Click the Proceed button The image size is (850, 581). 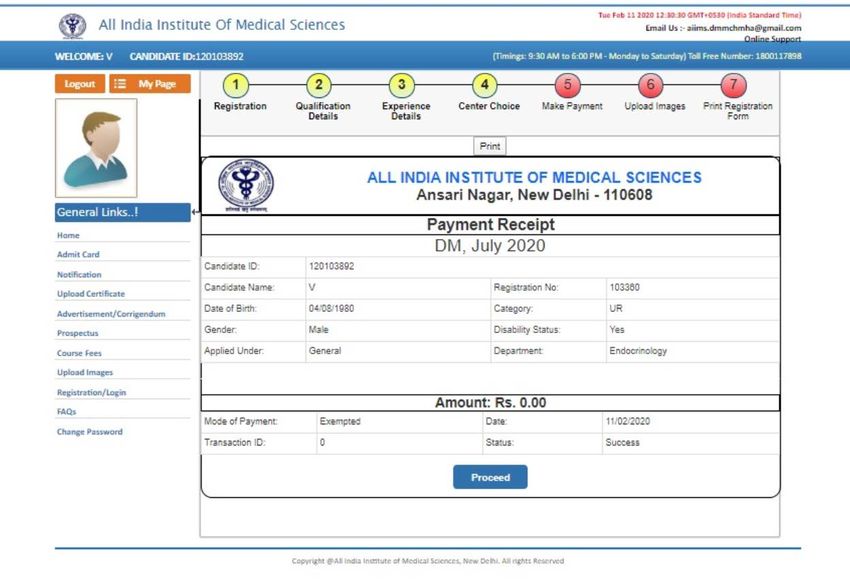490,477
